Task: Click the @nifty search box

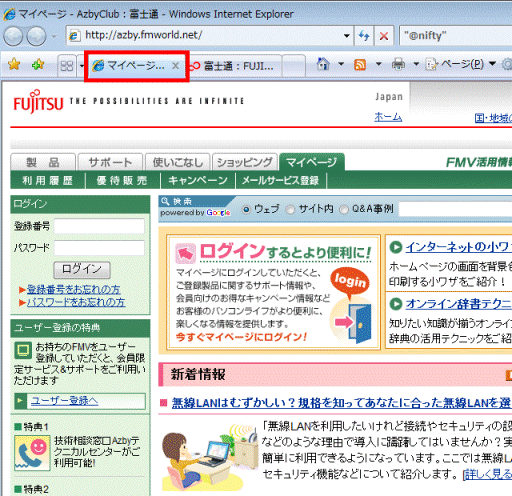Action: click(x=455, y=35)
